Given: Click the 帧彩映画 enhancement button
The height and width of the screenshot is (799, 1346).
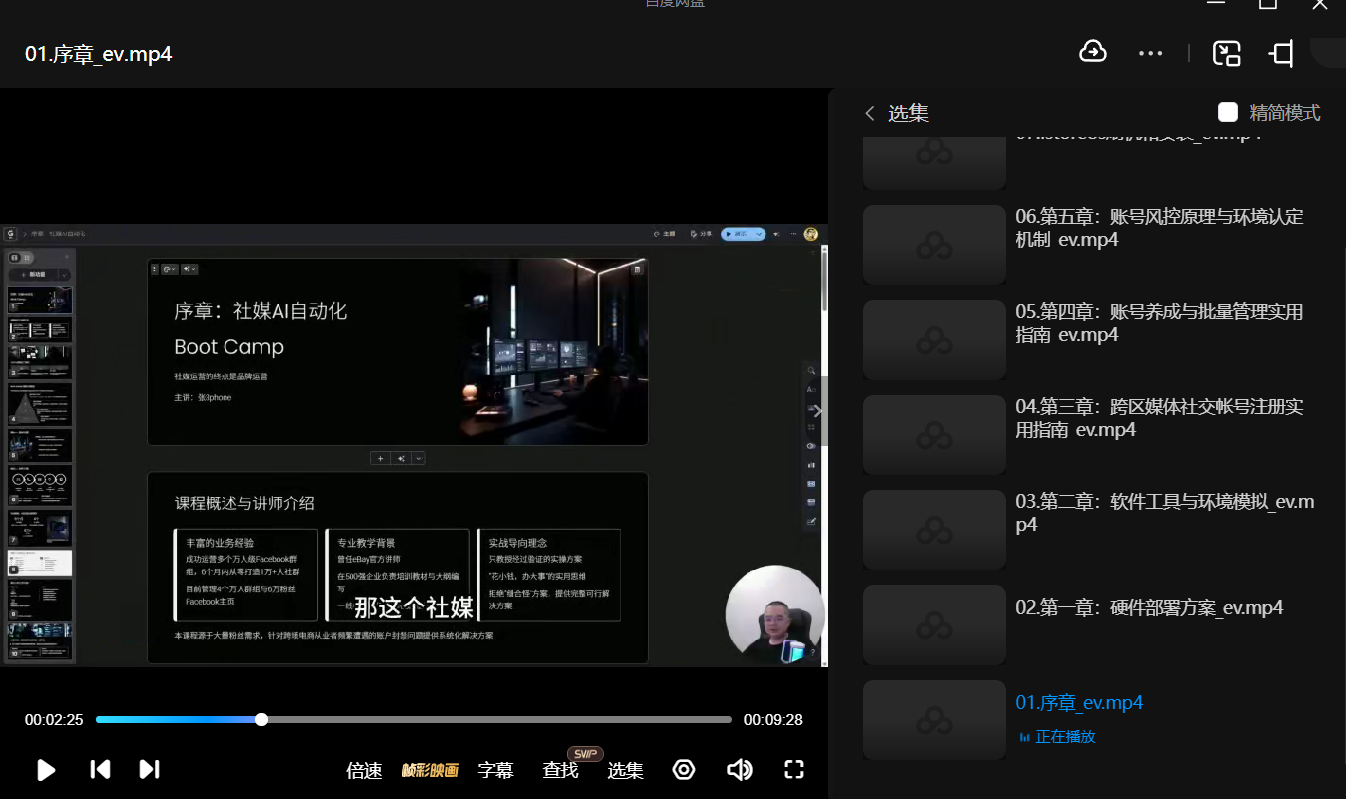Looking at the screenshot, I should click(430, 770).
